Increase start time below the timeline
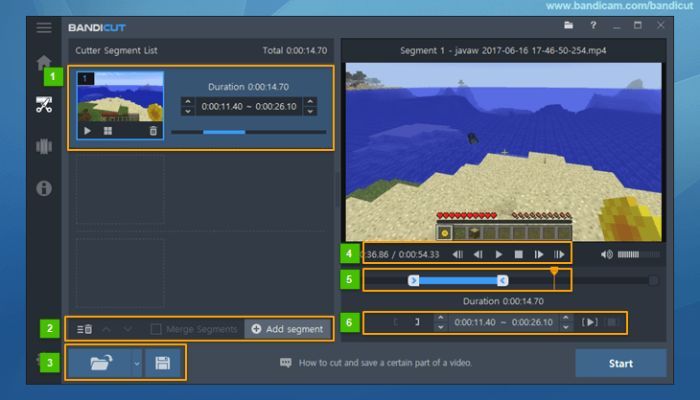700x400 pixels. coord(440,317)
